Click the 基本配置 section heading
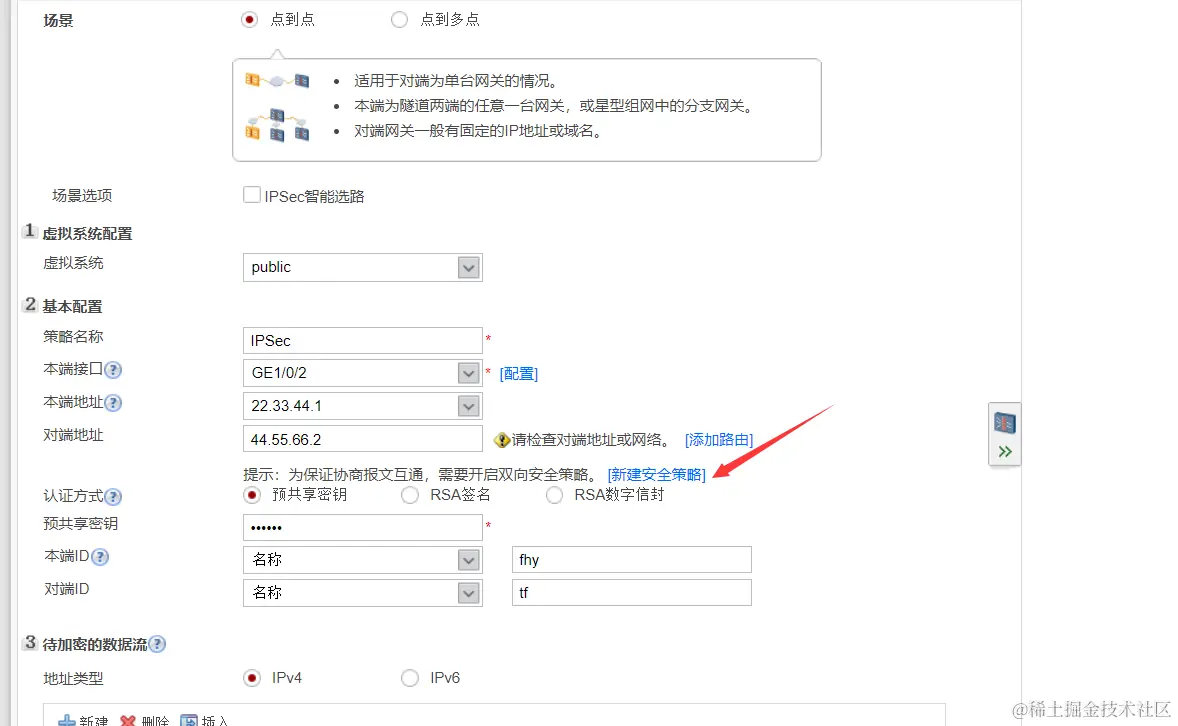The width and height of the screenshot is (1178, 726). (x=72, y=307)
